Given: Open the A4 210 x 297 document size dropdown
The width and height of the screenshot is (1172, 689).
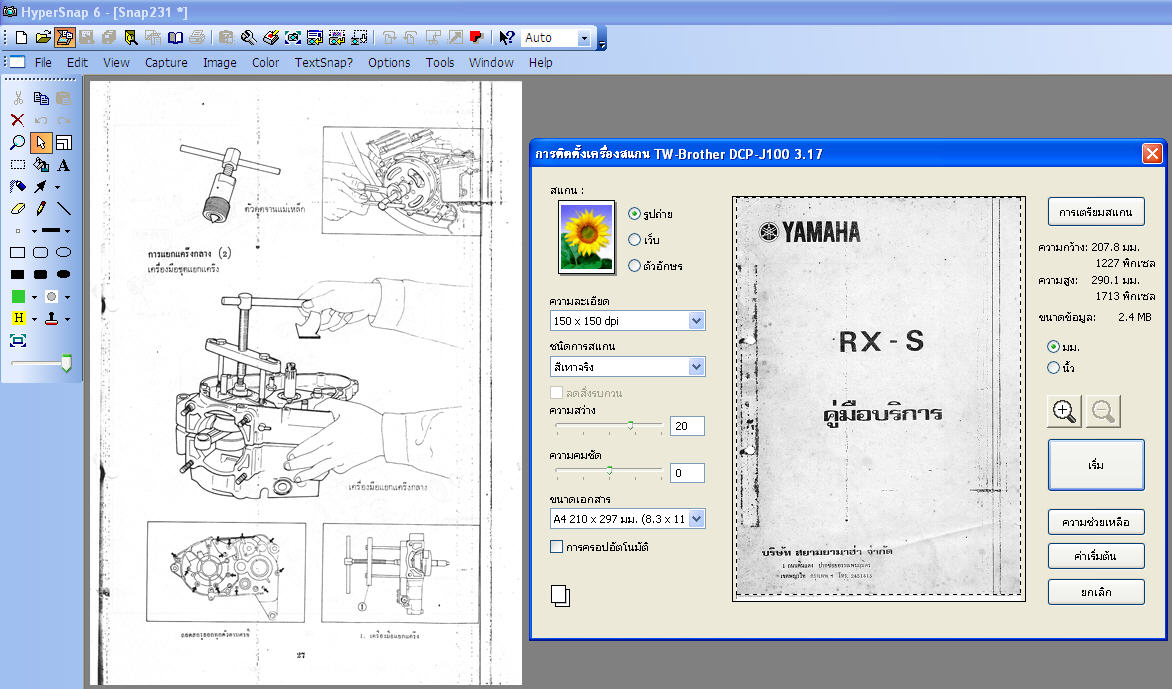Looking at the screenshot, I should point(696,519).
